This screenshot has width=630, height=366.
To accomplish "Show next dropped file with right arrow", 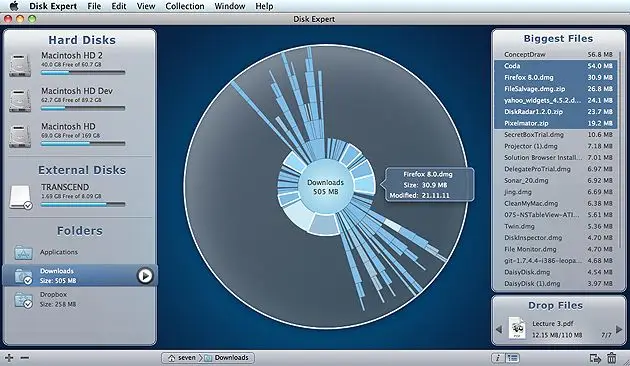I will pos(619,329).
